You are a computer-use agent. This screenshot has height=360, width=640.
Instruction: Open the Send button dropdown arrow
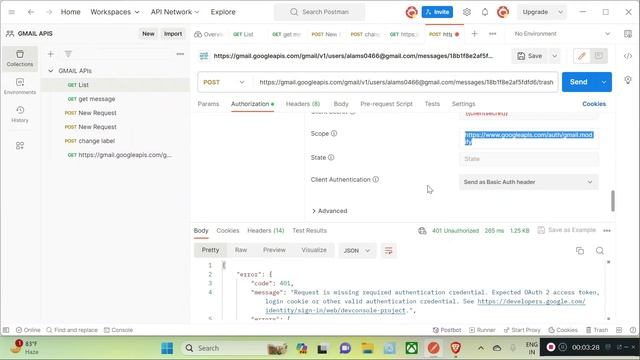(x=604, y=82)
